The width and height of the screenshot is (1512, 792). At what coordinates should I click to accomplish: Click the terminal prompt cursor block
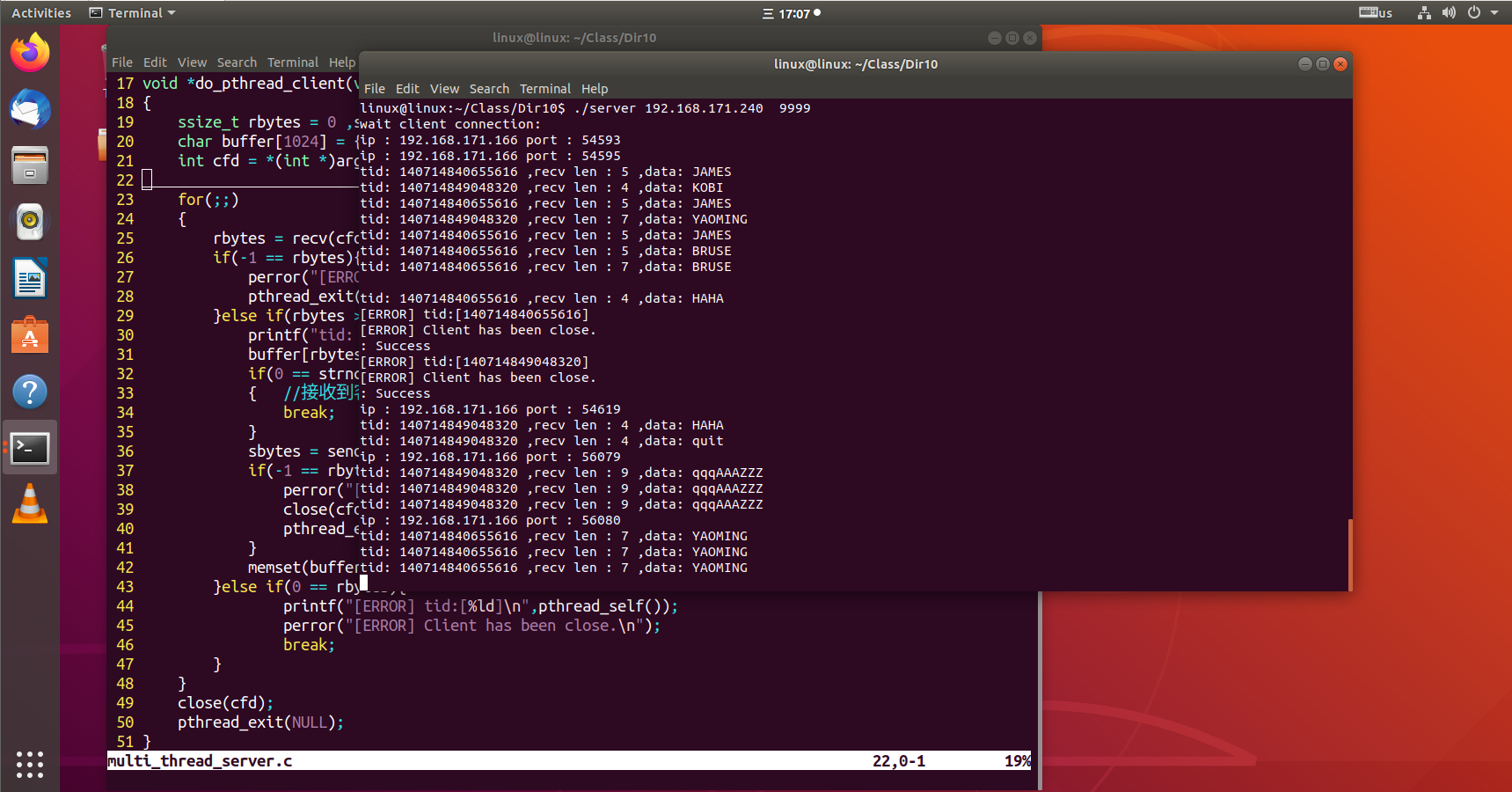coord(364,582)
